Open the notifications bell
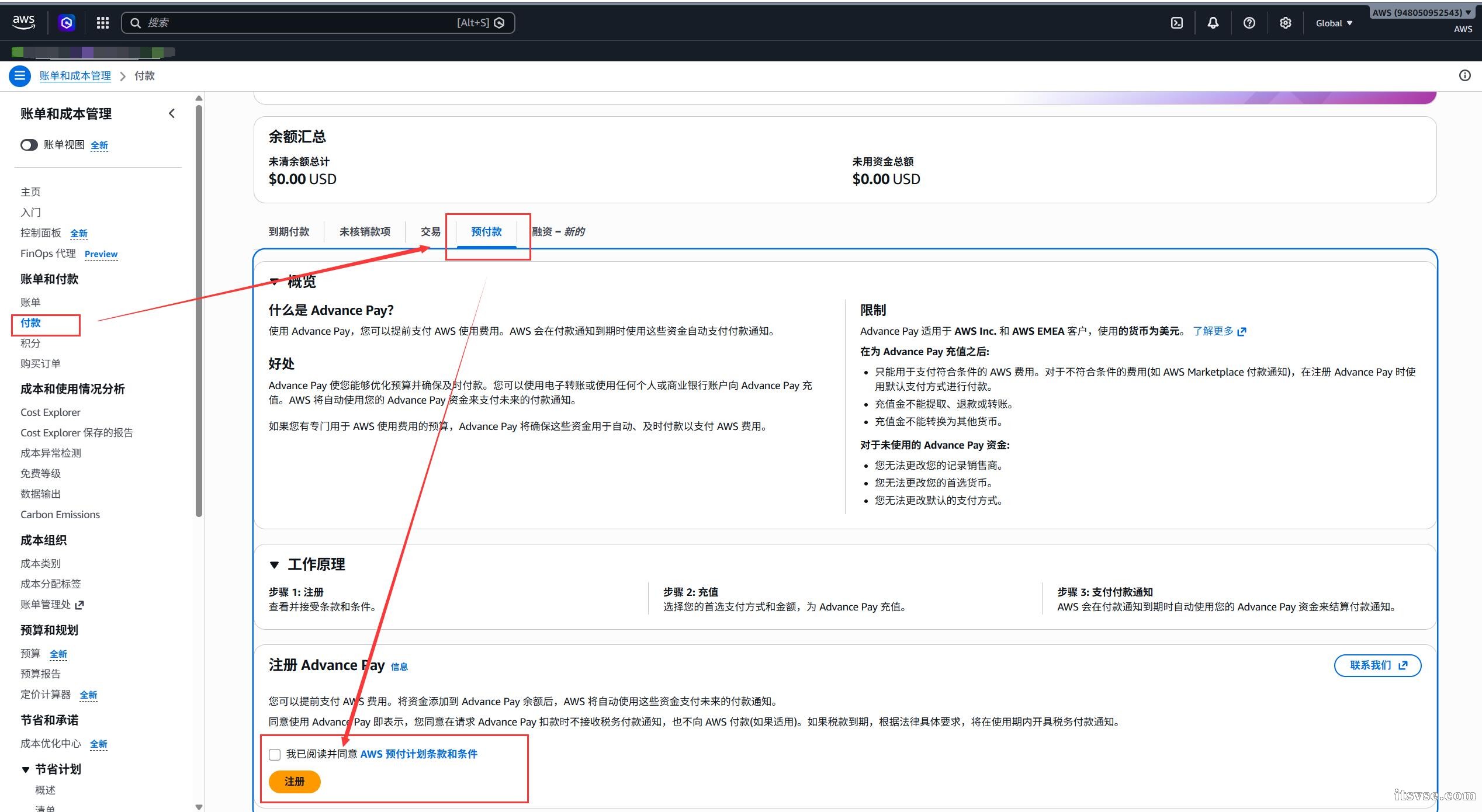 click(x=1213, y=23)
